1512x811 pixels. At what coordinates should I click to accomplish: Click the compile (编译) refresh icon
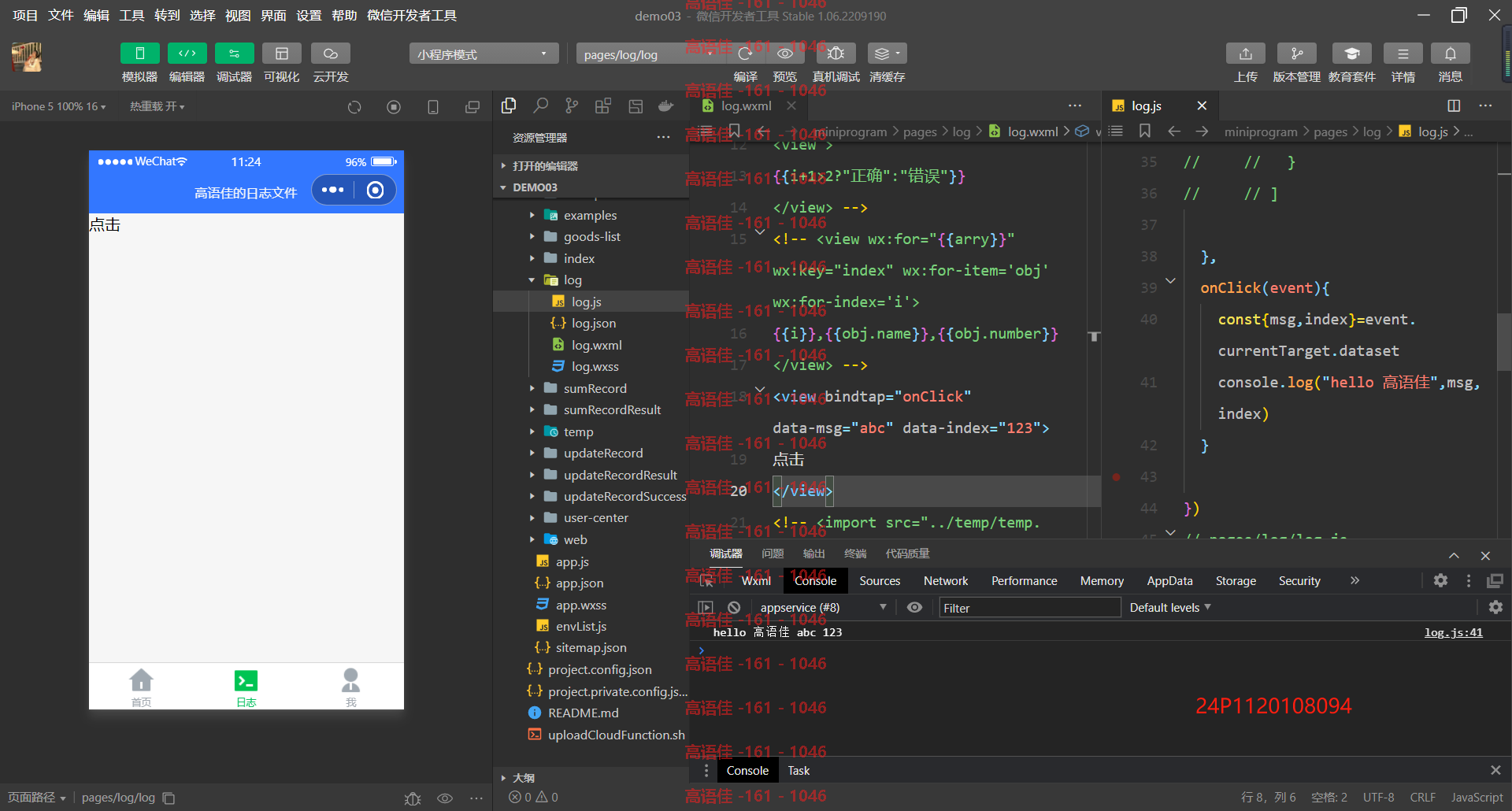tap(745, 54)
